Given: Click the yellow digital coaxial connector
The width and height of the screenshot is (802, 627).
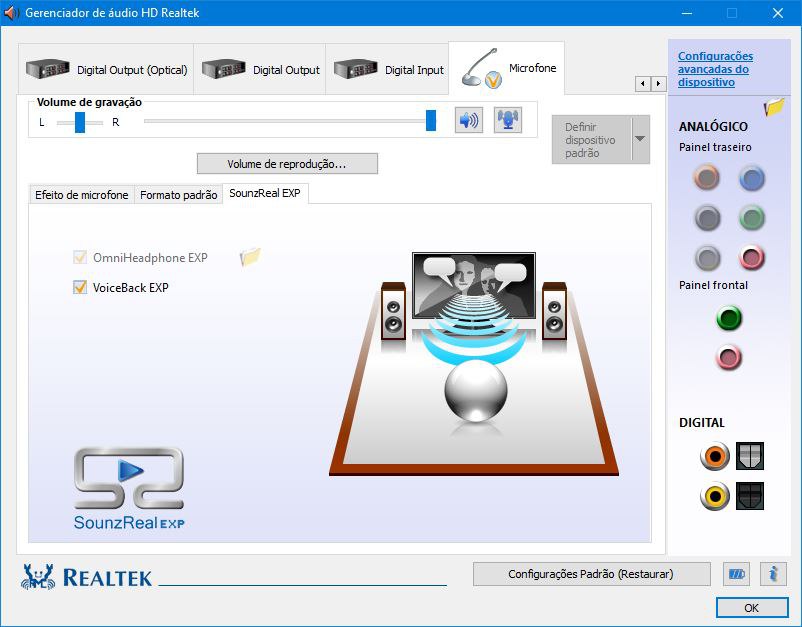Looking at the screenshot, I should pyautogui.click(x=715, y=496).
